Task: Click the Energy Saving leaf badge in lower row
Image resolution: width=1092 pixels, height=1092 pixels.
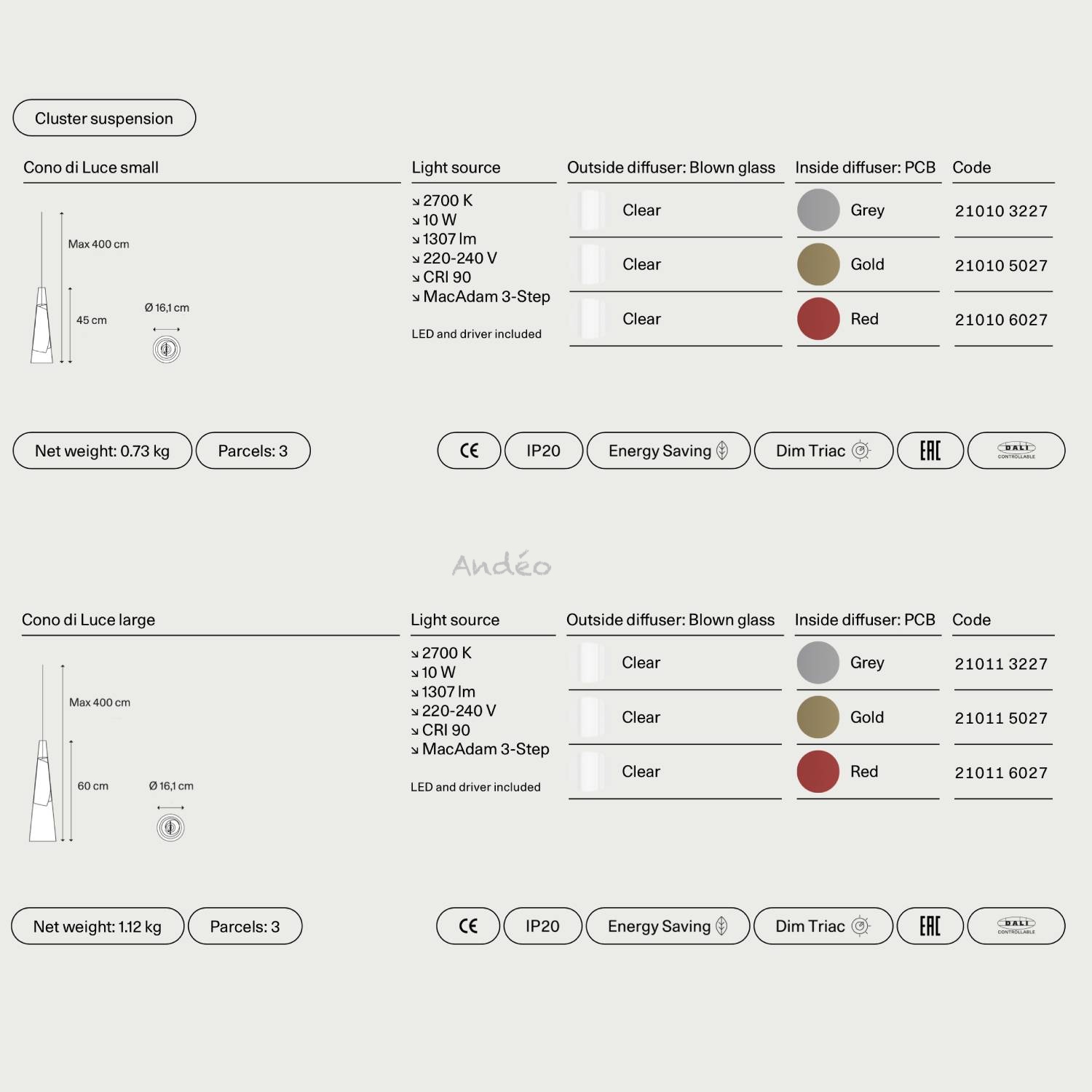Action: coord(668,926)
